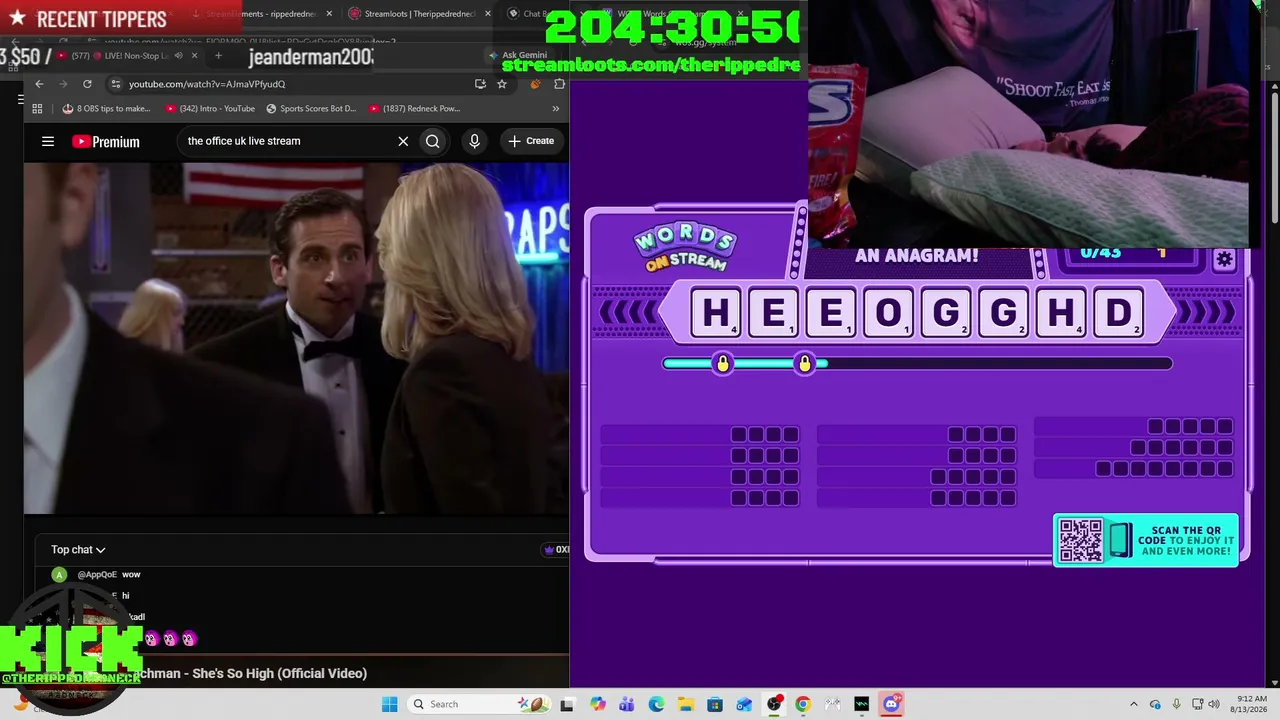Open a new Chrome tab
The width and height of the screenshot is (1280, 720).
218,56
